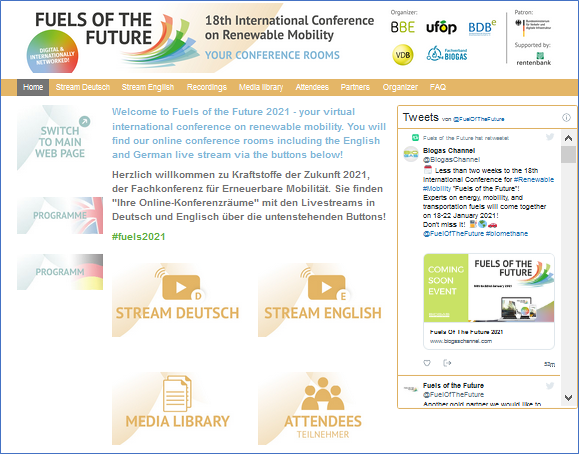Screen dimensions: 579x454
Task: Share the Biogas Channel tweet
Action: [x=447, y=363]
